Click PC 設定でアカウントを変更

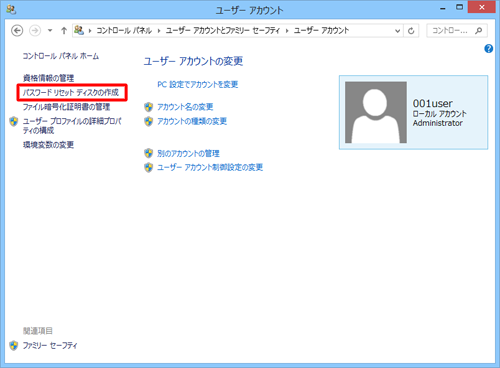pos(198,84)
